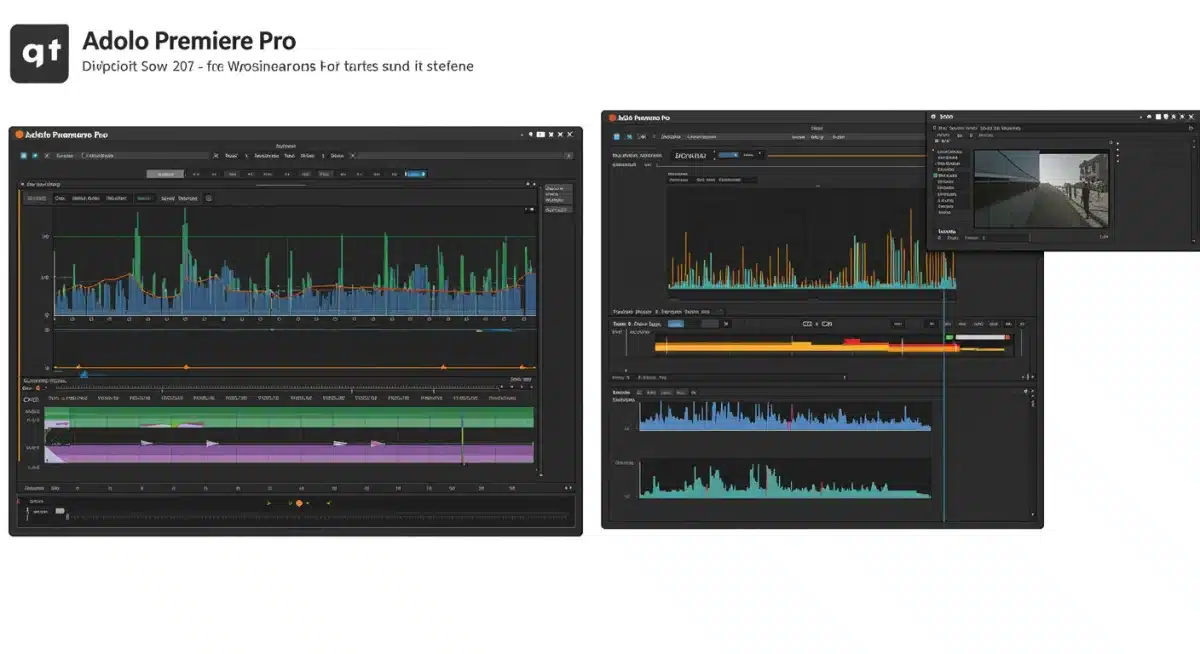Open the blue dropdown beside the DCNASBAZ field
This screenshot has width=1200, height=654.
point(728,155)
